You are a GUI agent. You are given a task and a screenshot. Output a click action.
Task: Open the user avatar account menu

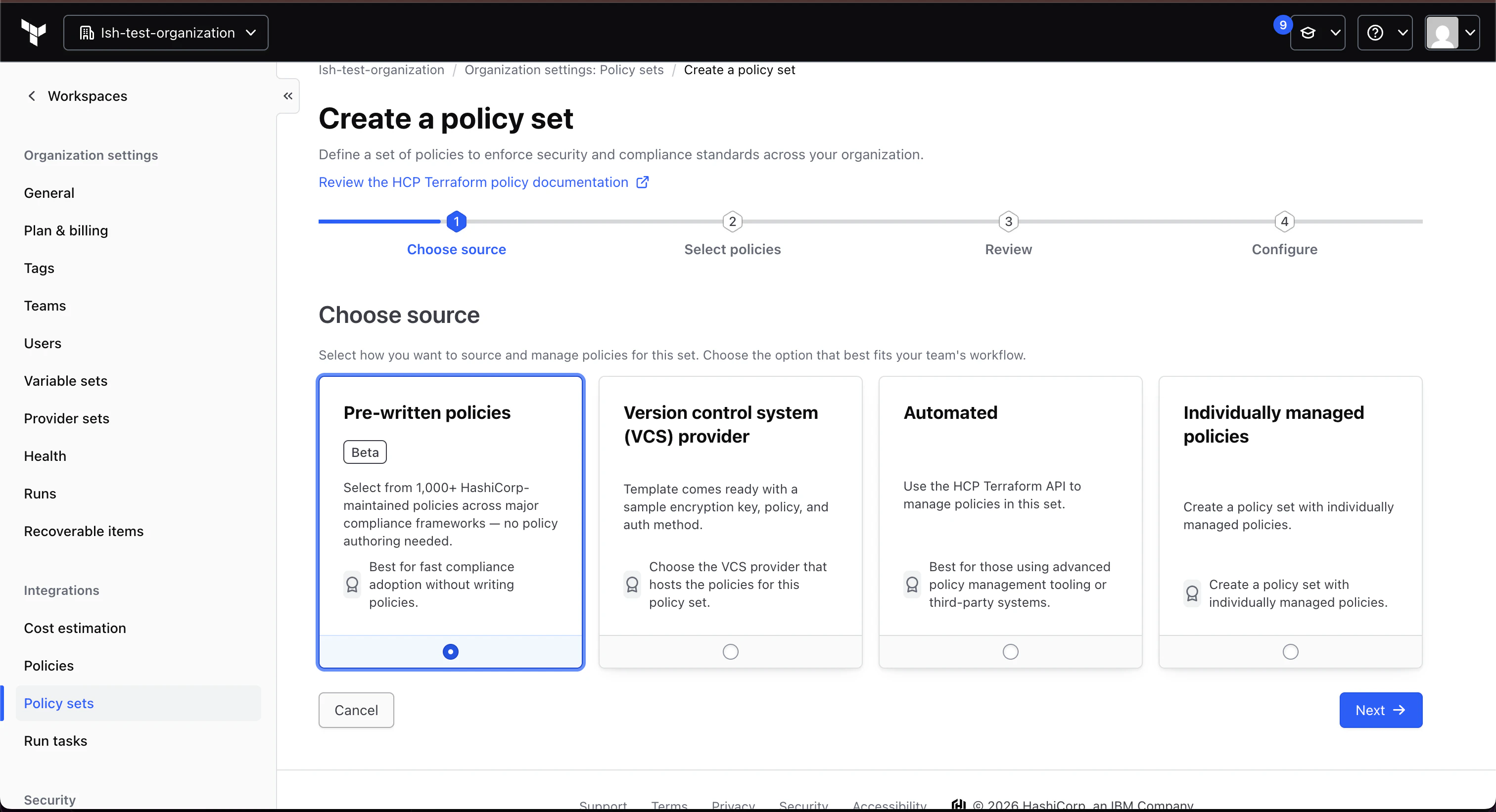click(x=1452, y=33)
